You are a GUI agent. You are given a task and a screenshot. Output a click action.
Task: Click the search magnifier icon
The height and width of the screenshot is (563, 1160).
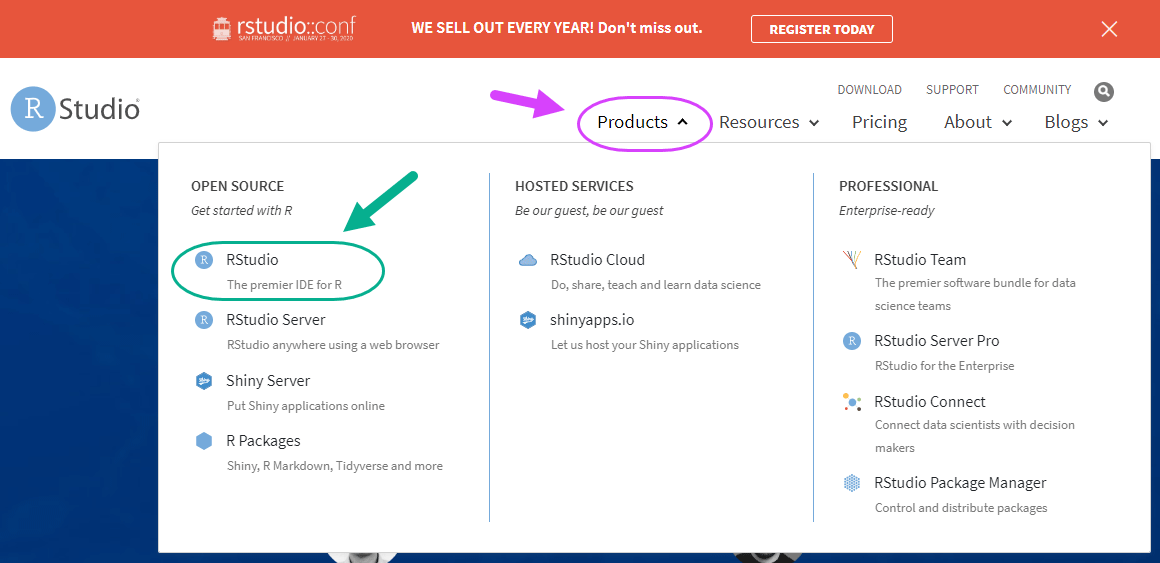coord(1104,92)
